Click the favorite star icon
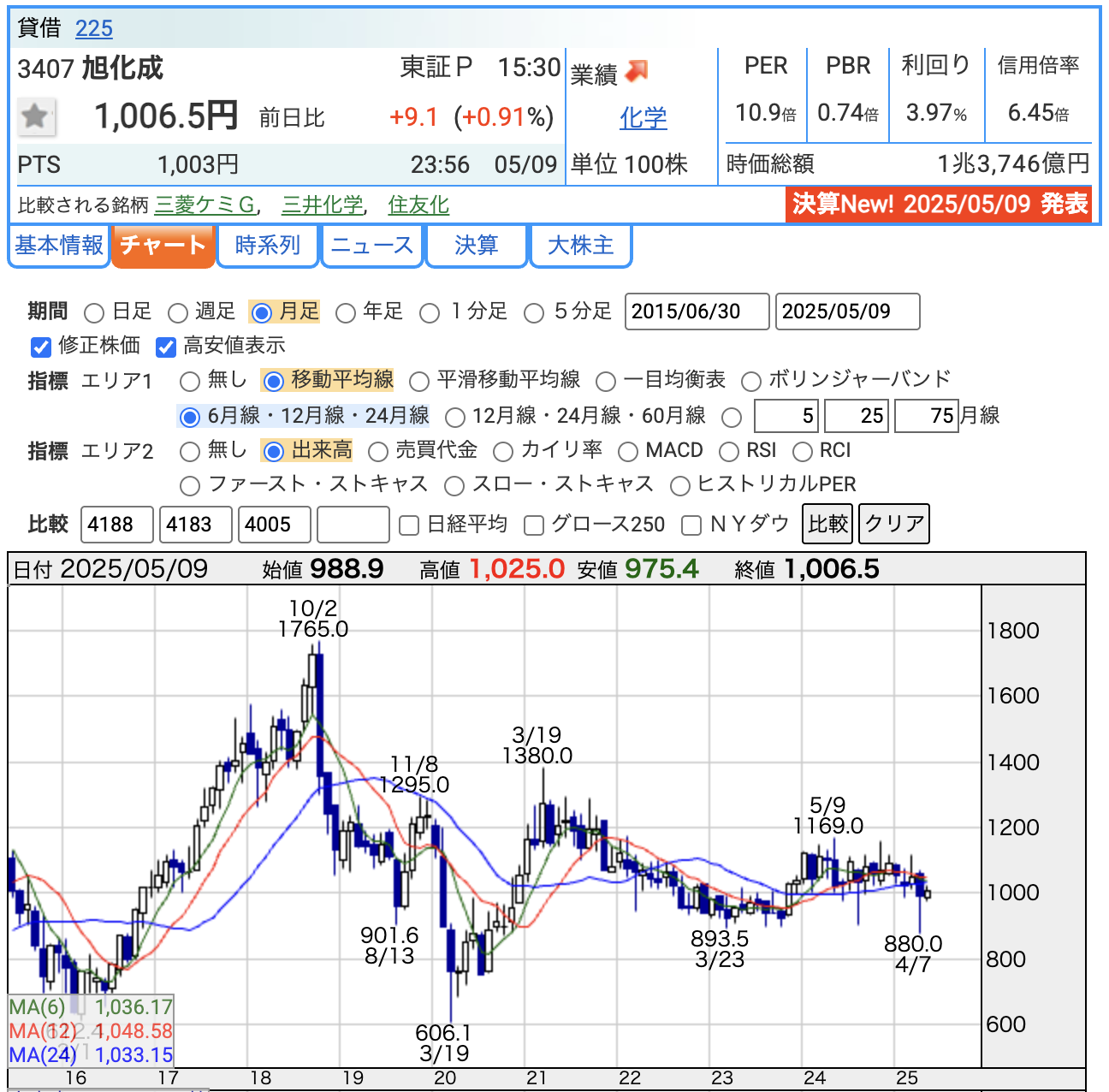This screenshot has height=1092, width=1109. [x=36, y=116]
